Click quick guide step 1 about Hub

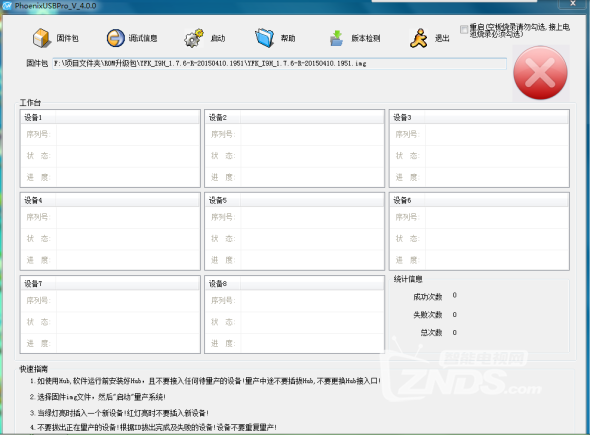tap(205, 381)
